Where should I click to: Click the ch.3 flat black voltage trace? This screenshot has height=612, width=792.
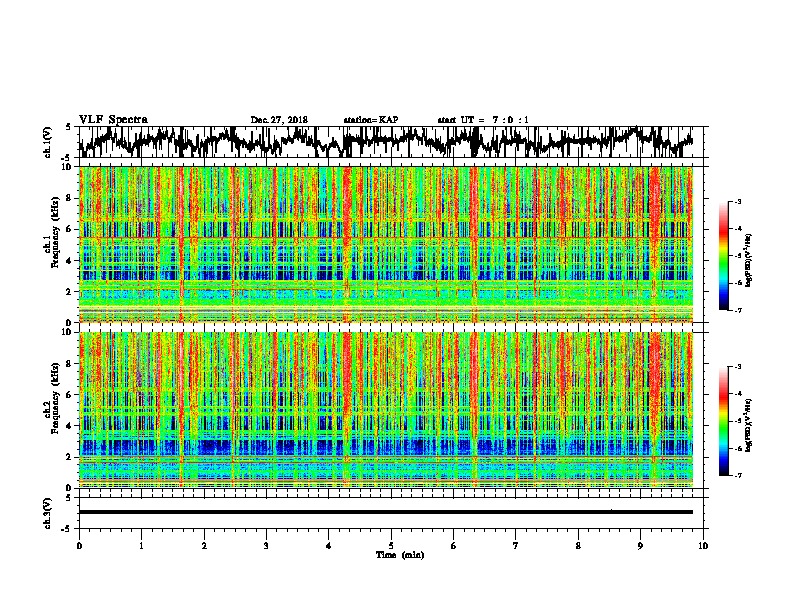coord(386,512)
